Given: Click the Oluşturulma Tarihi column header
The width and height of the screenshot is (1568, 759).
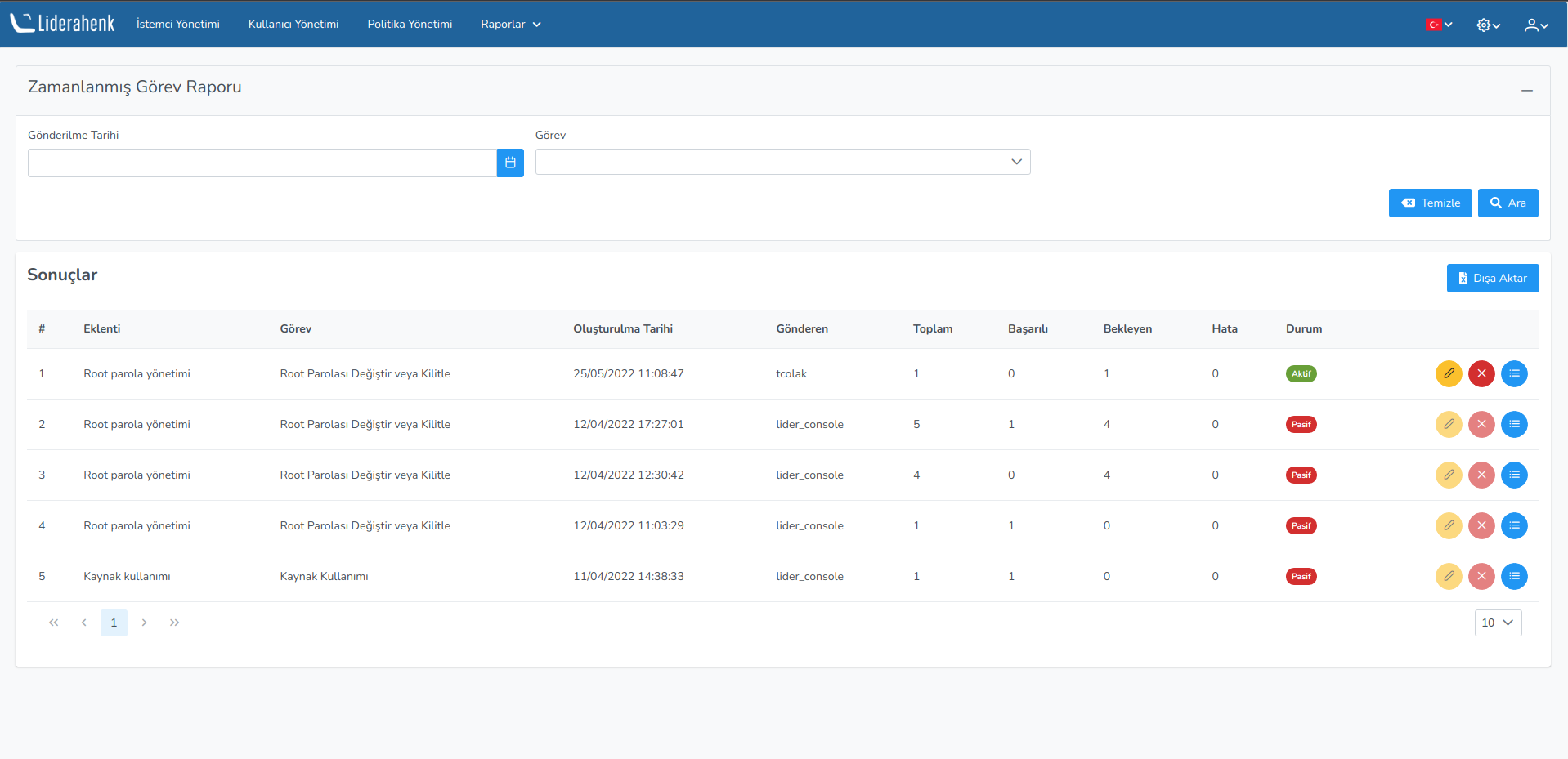Looking at the screenshot, I should [623, 328].
